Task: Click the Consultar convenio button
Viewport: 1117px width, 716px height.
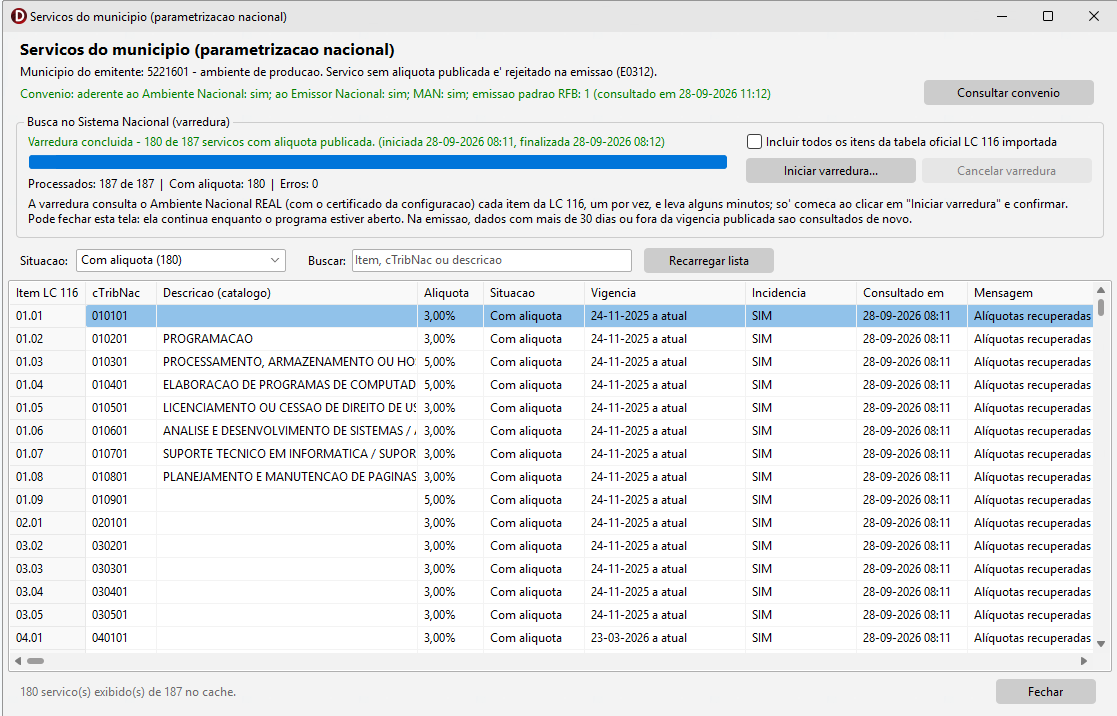Action: [x=1008, y=93]
